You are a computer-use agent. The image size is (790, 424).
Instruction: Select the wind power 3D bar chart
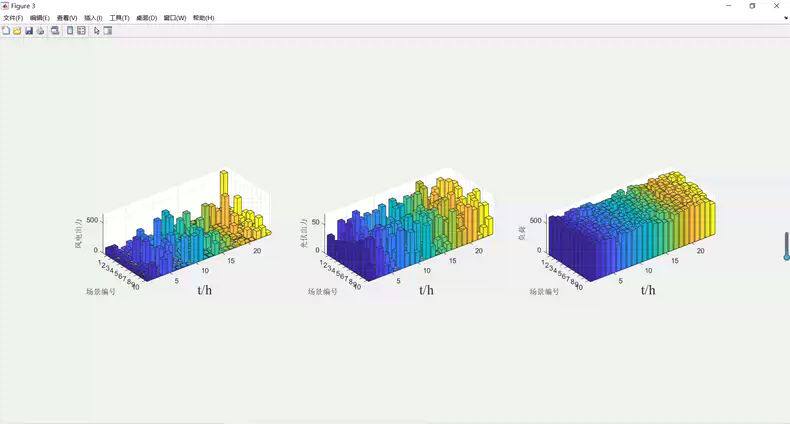(x=189, y=229)
